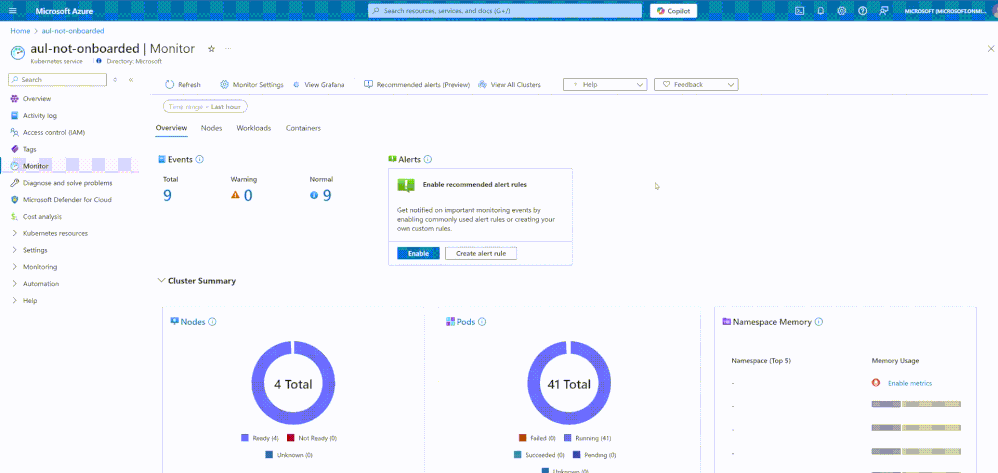Open the feedback person icon in header
The height and width of the screenshot is (473, 998).
883,11
